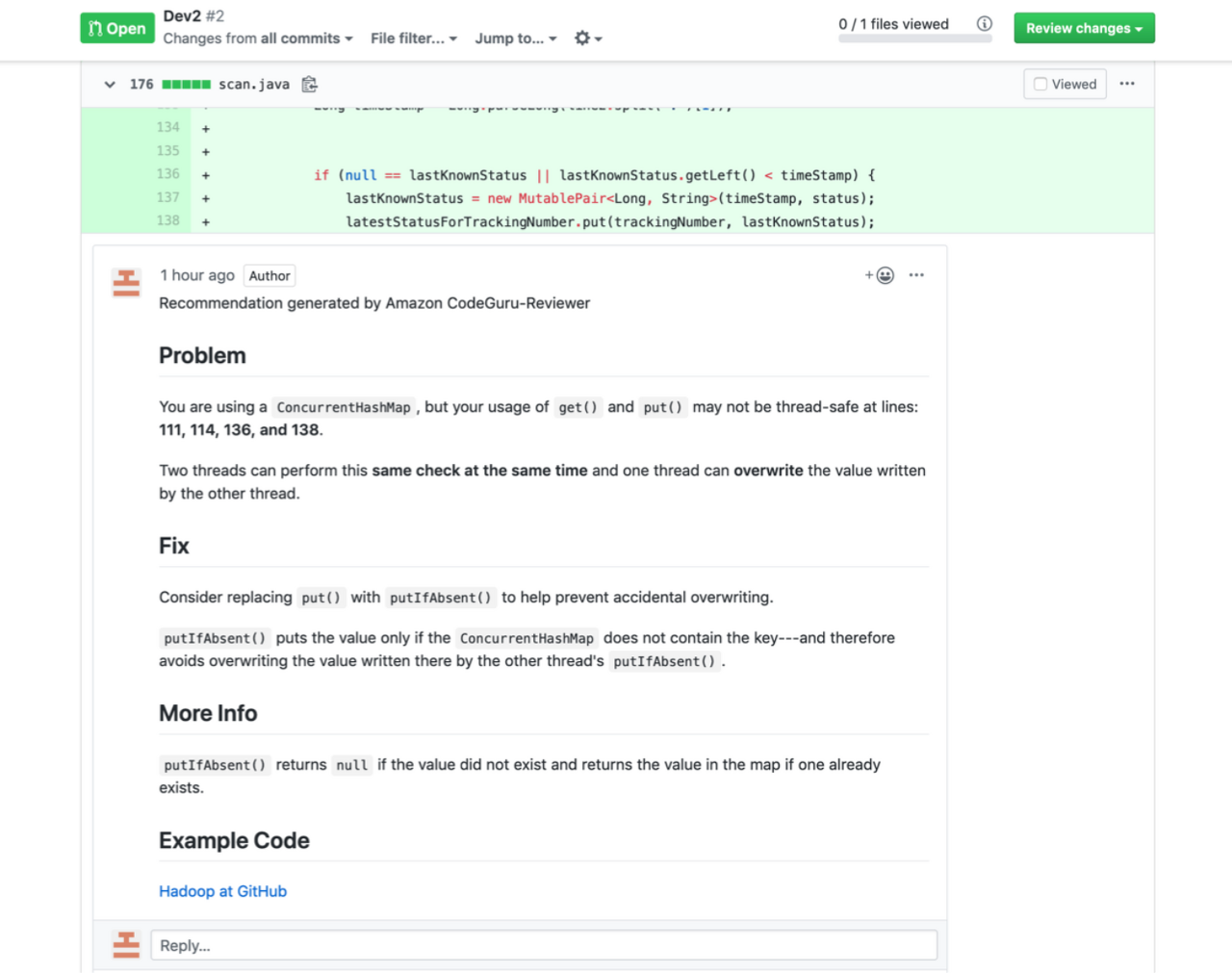Open the scan.java file options menu

[x=1127, y=84]
